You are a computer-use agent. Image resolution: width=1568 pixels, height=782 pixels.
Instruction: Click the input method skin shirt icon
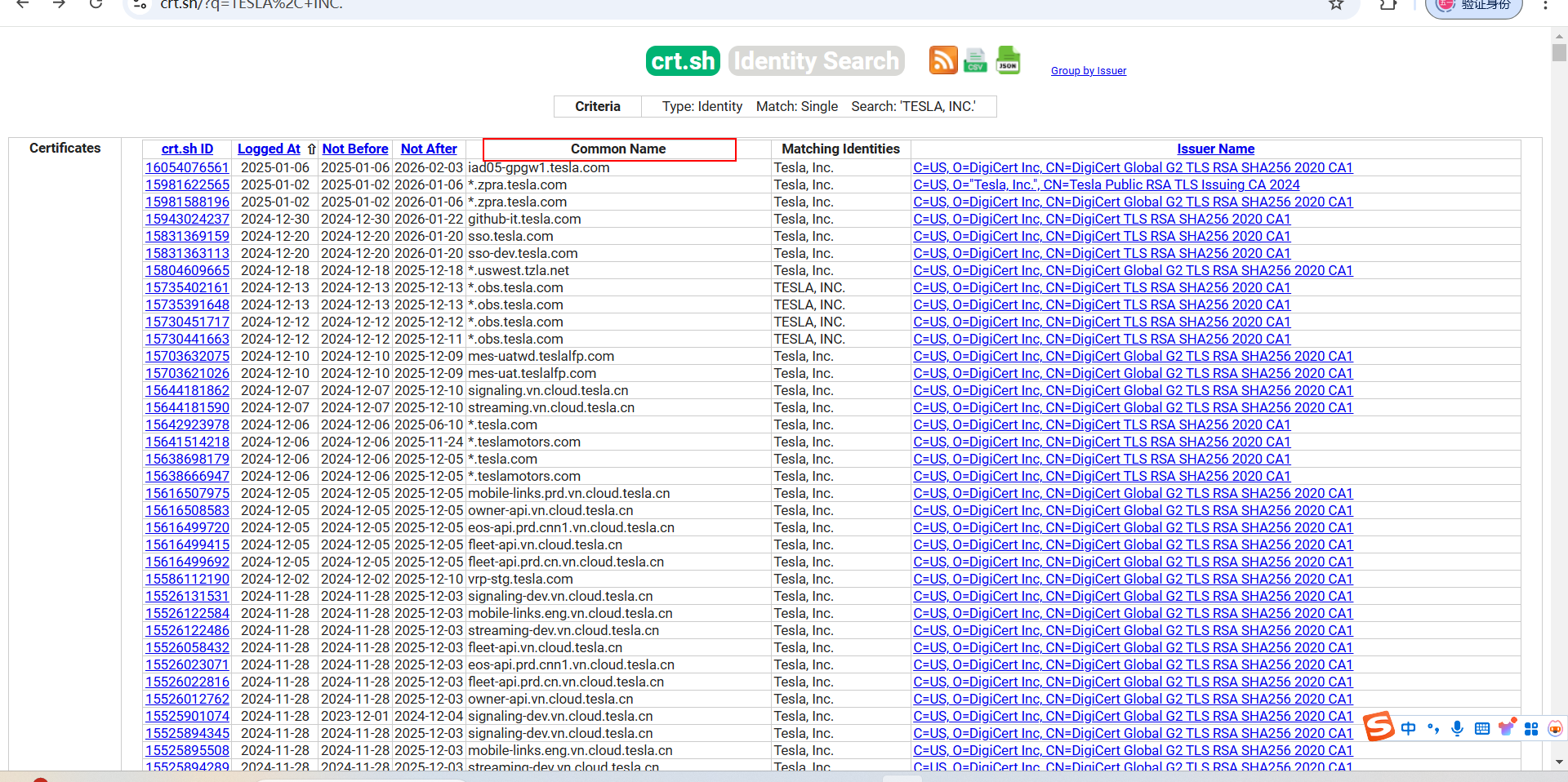pyautogui.click(x=1507, y=726)
